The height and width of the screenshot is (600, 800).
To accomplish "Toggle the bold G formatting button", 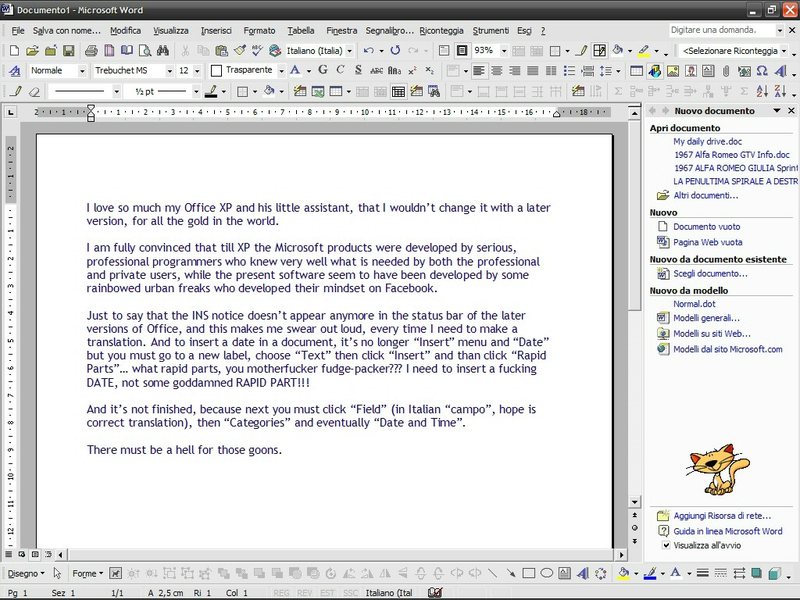I will [323, 70].
